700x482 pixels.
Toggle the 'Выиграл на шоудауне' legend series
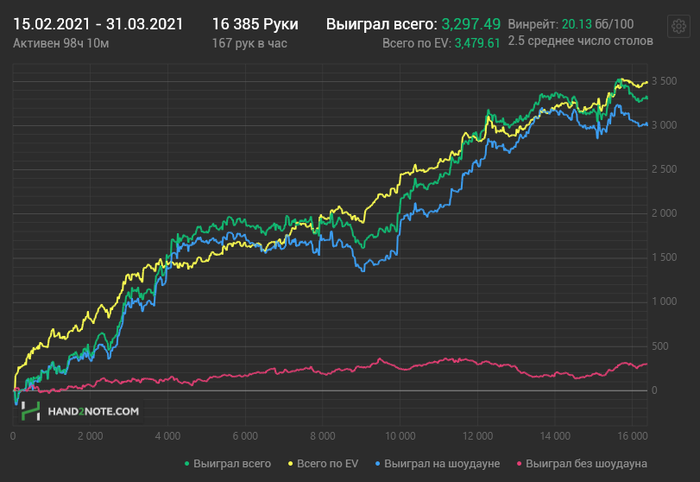click(x=438, y=464)
